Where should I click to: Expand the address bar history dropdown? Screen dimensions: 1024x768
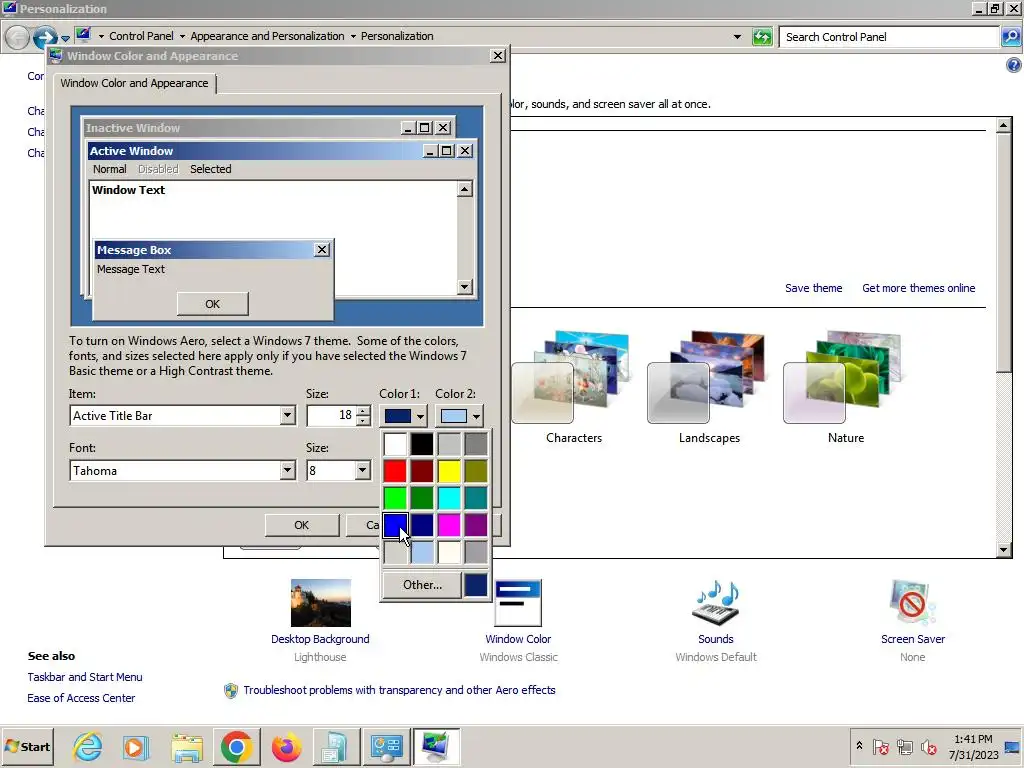(737, 37)
